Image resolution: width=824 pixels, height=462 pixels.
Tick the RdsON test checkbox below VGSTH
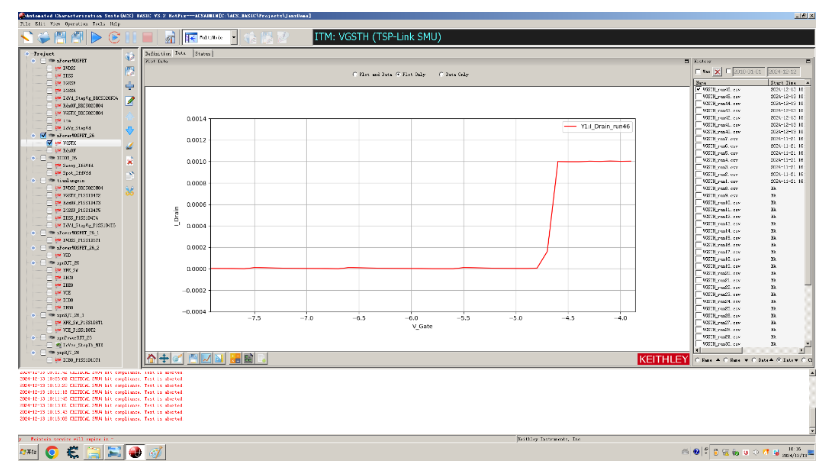49,150
